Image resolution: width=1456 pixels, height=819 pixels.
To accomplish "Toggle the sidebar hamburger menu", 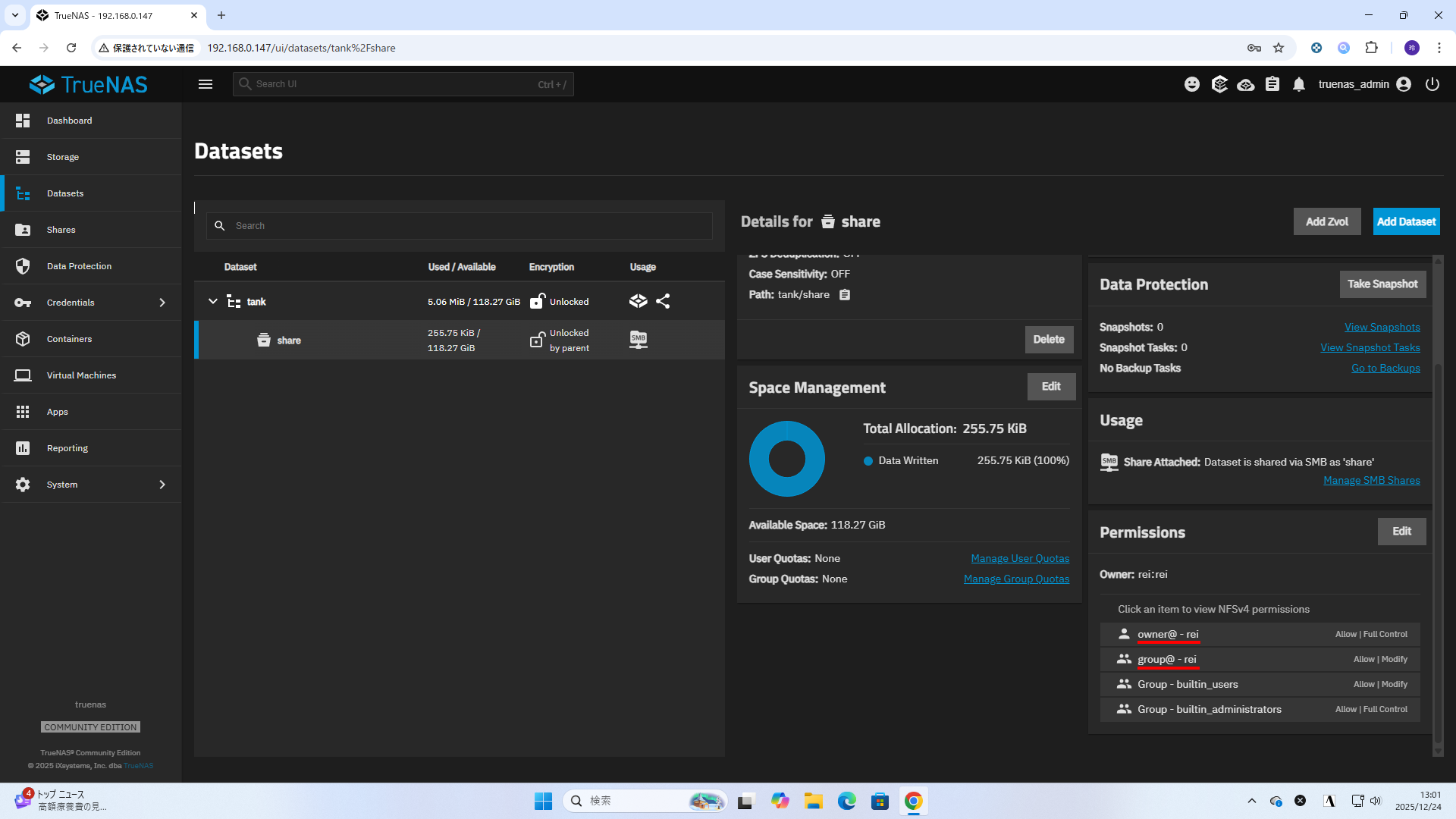I will point(206,84).
